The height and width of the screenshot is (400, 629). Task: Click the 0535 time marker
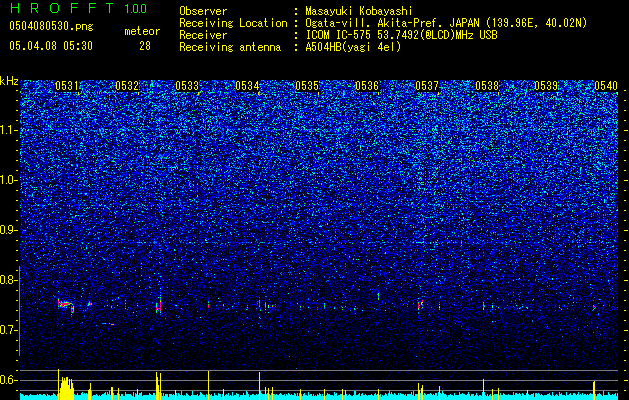click(x=307, y=86)
